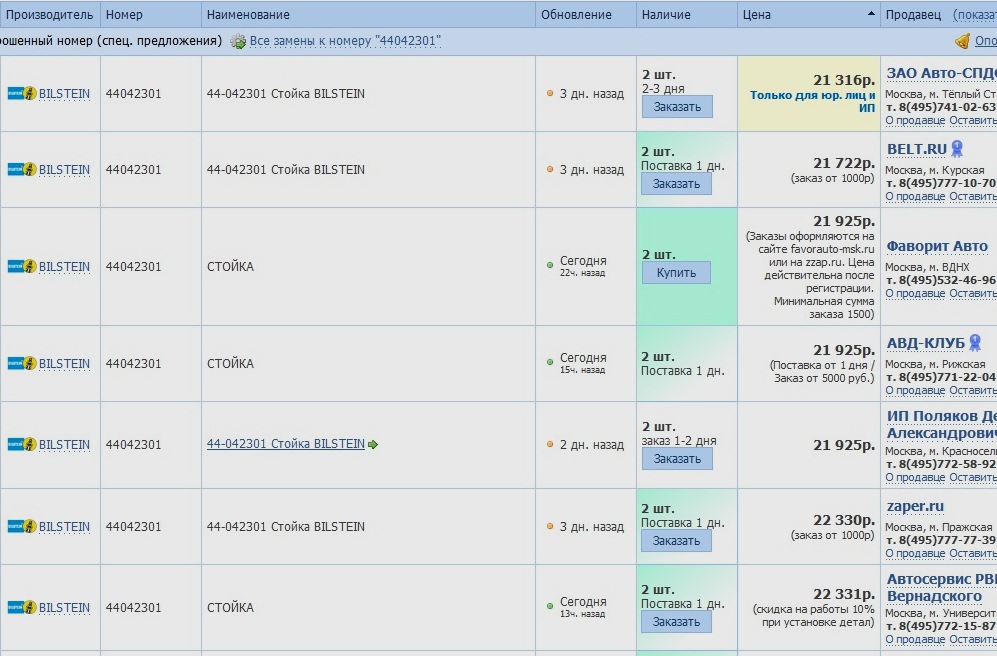997x656 pixels.
Task: Open BILSTEIN manufacturer link in the АВД-КЛУБ row
Action: 64,364
